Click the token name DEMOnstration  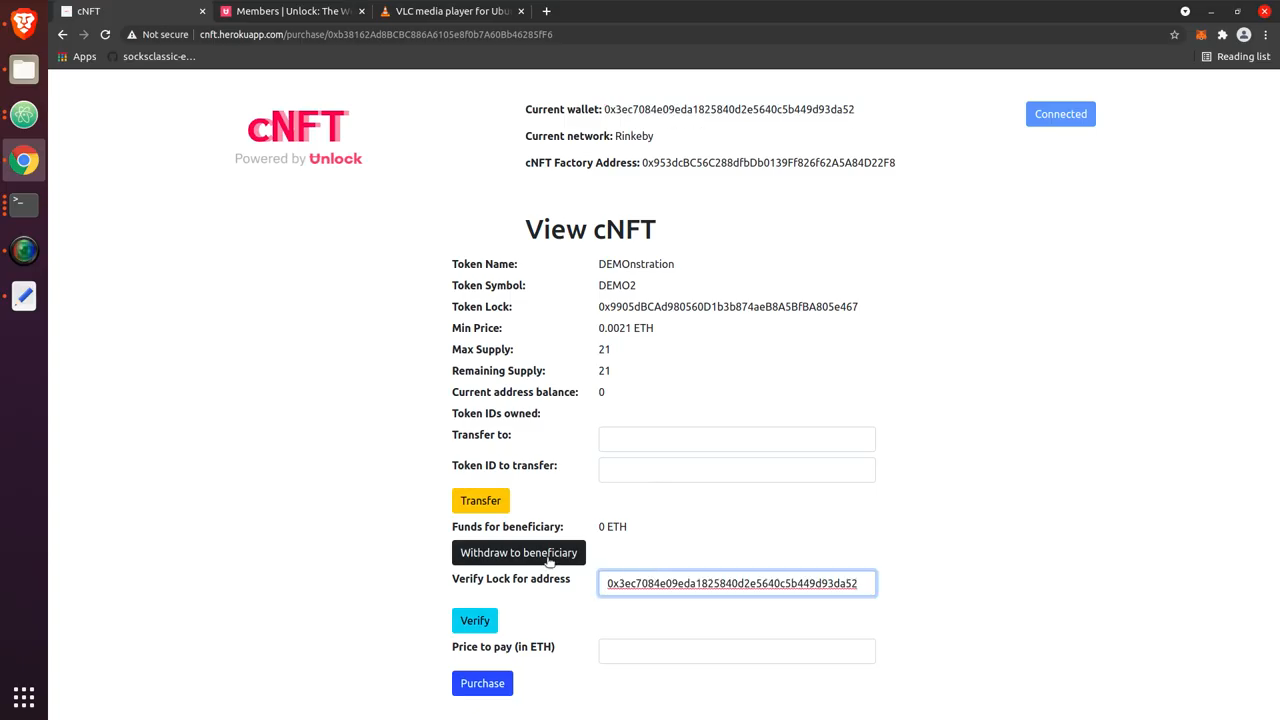(x=636, y=264)
